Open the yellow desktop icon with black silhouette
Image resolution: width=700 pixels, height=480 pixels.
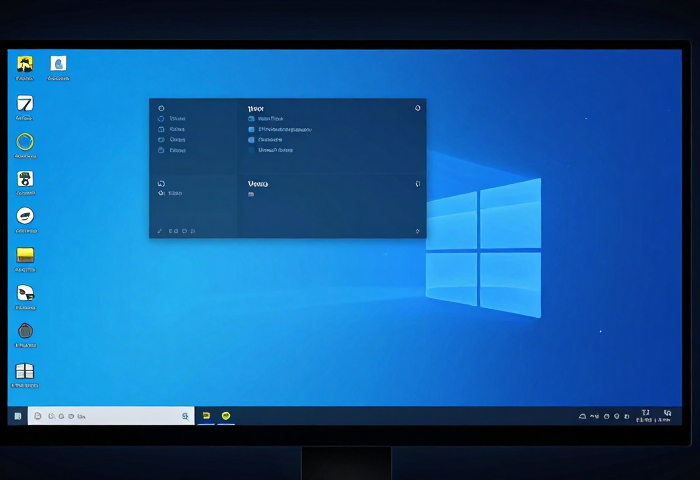tap(25, 64)
